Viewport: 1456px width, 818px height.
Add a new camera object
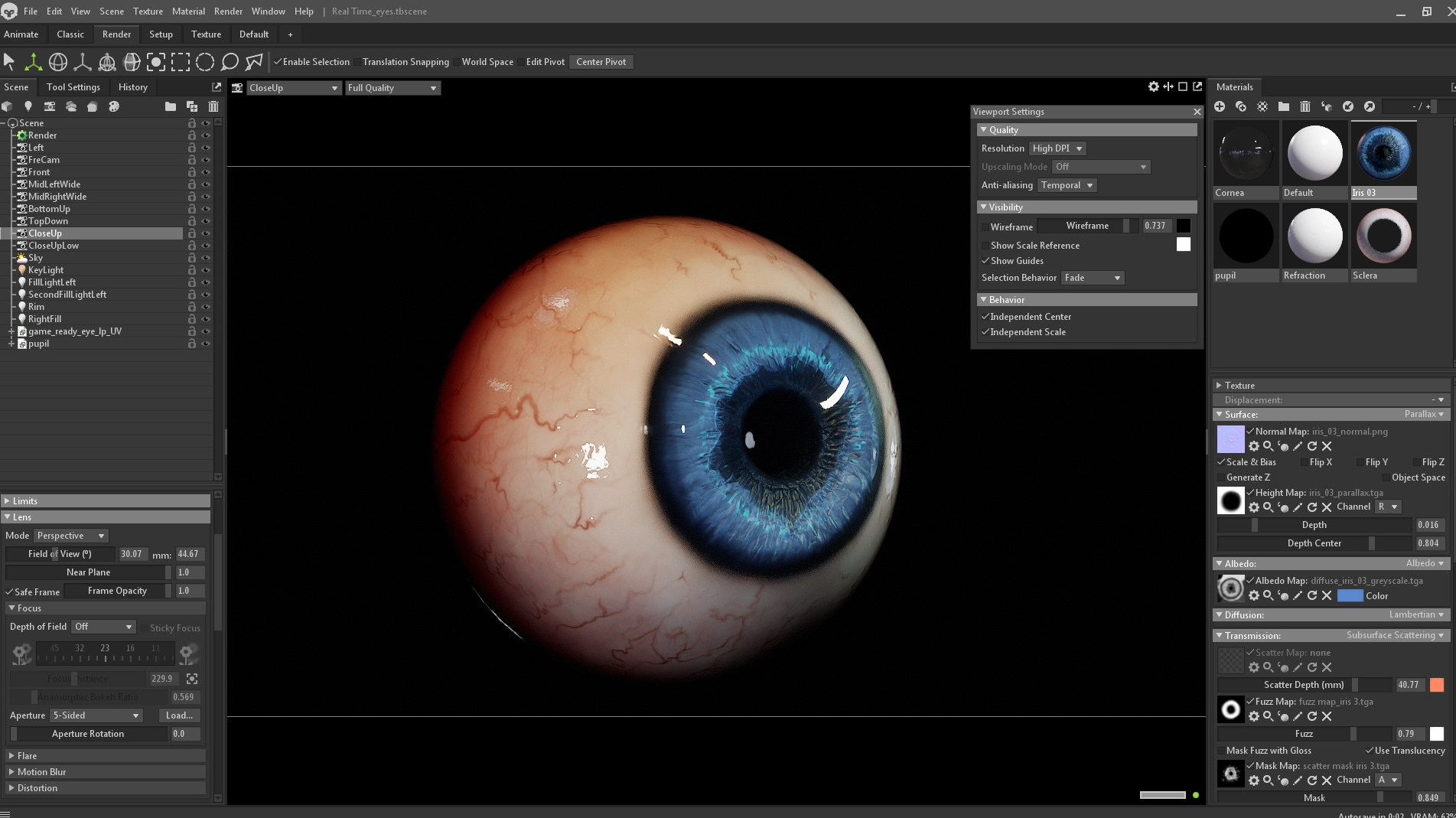(50, 106)
